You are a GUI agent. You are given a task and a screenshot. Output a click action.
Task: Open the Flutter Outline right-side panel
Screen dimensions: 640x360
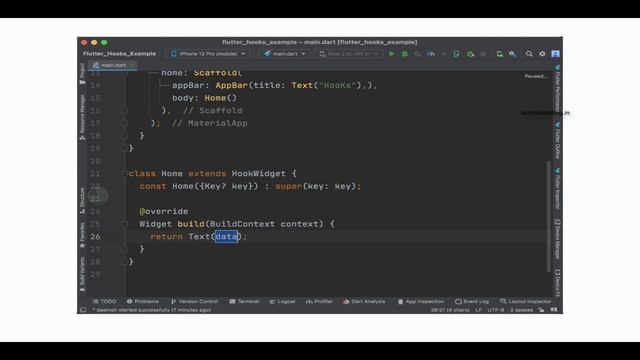[557, 140]
